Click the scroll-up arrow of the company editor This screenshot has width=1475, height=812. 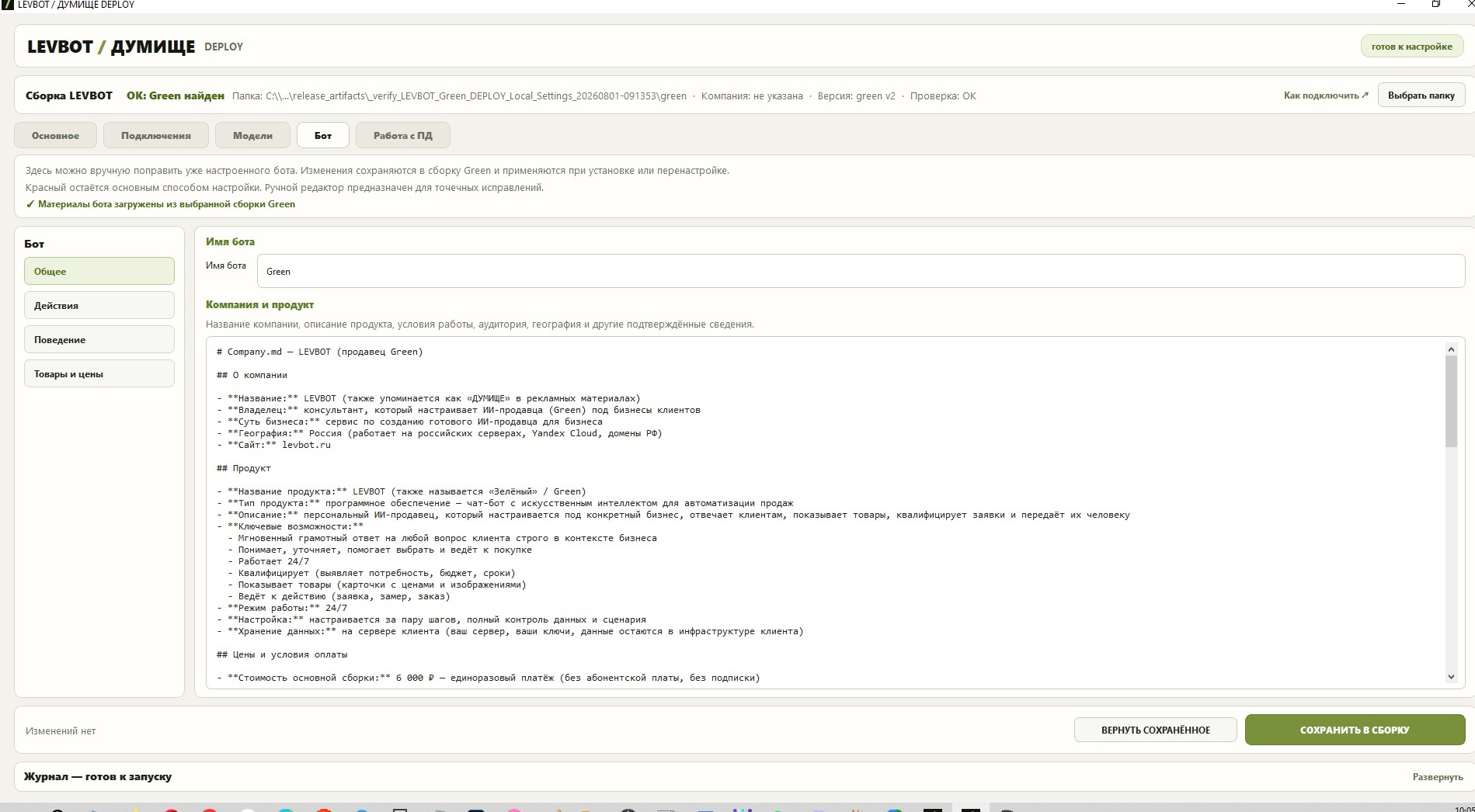(1451, 349)
